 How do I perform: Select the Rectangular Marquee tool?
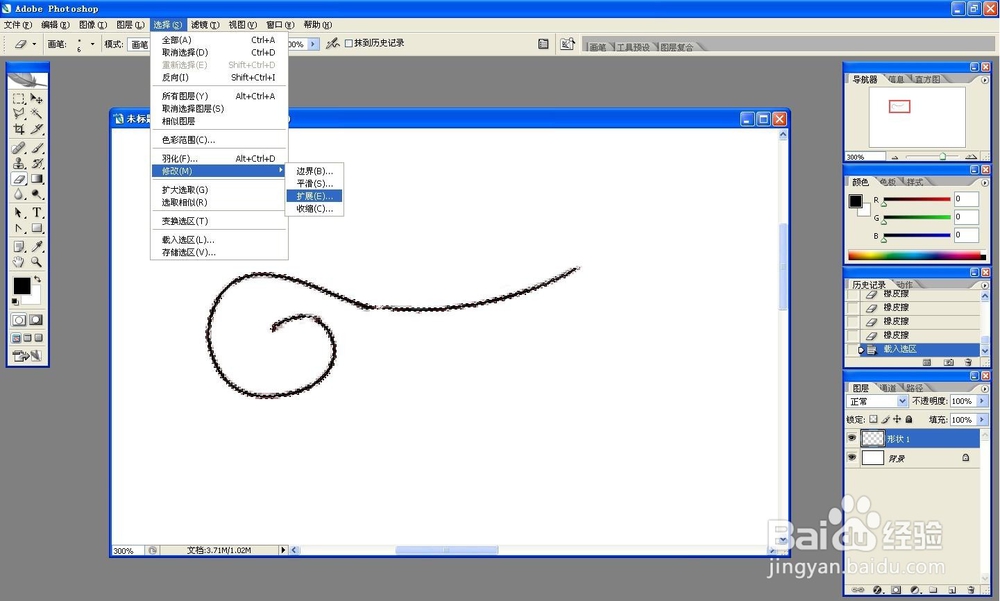tap(19, 98)
